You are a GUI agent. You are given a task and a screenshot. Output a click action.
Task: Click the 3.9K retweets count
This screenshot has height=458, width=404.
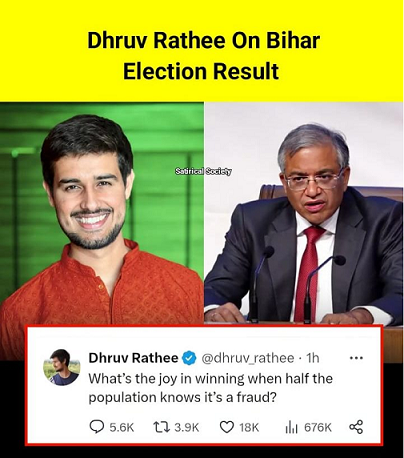click(187, 427)
